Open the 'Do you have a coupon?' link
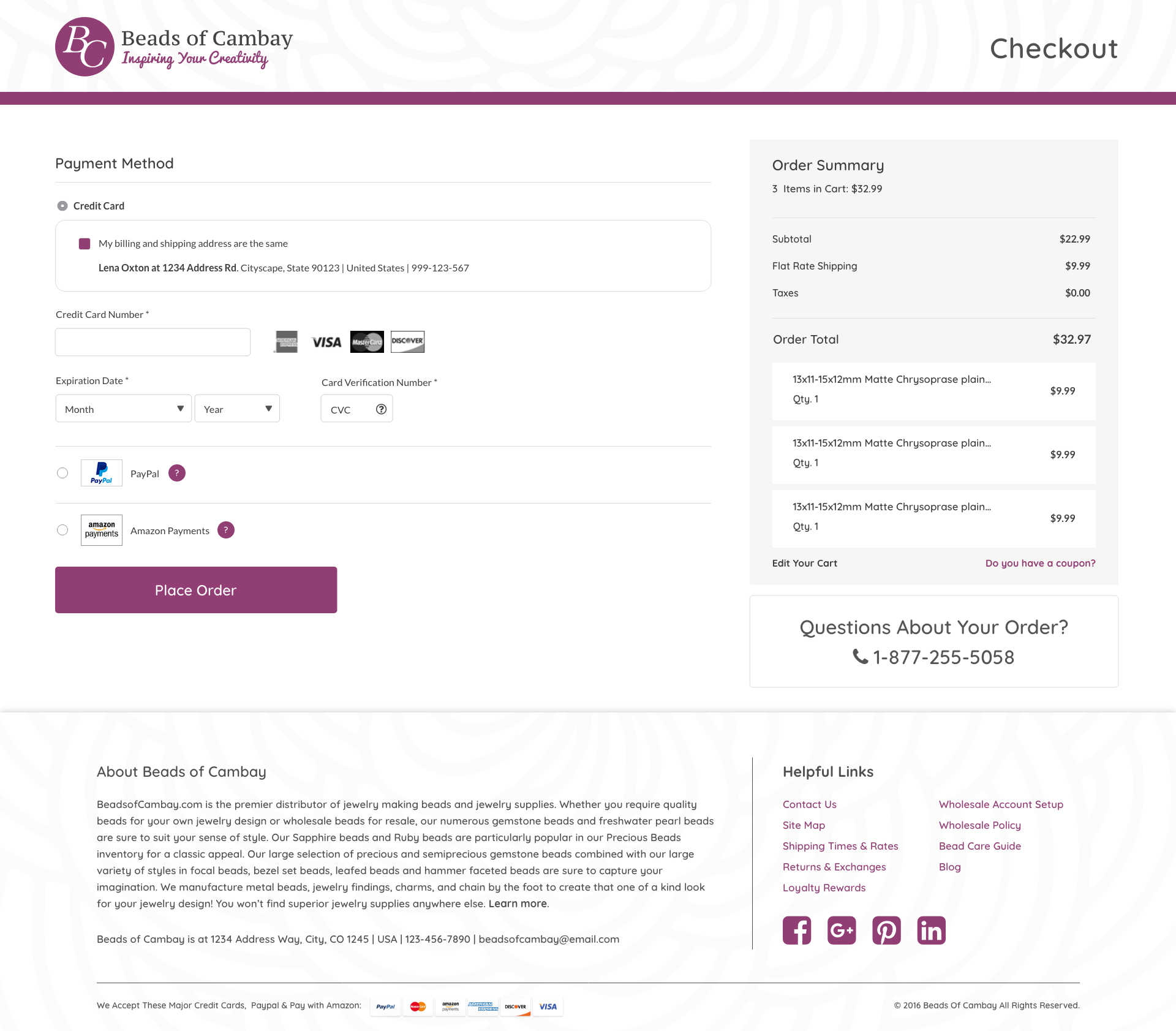 click(1040, 563)
